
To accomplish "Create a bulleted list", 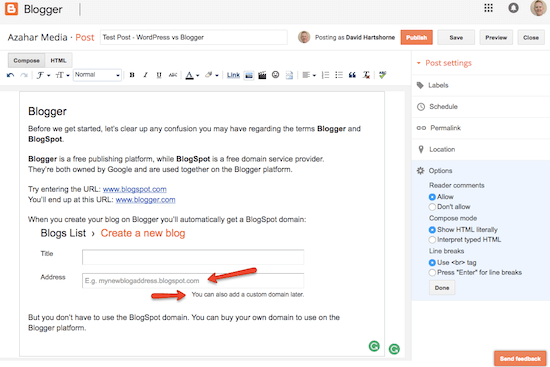I will coord(339,75).
